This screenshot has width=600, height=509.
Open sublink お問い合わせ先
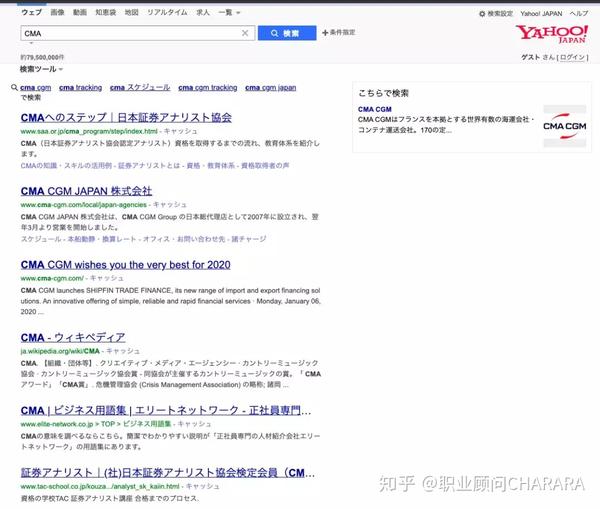tap(201, 239)
